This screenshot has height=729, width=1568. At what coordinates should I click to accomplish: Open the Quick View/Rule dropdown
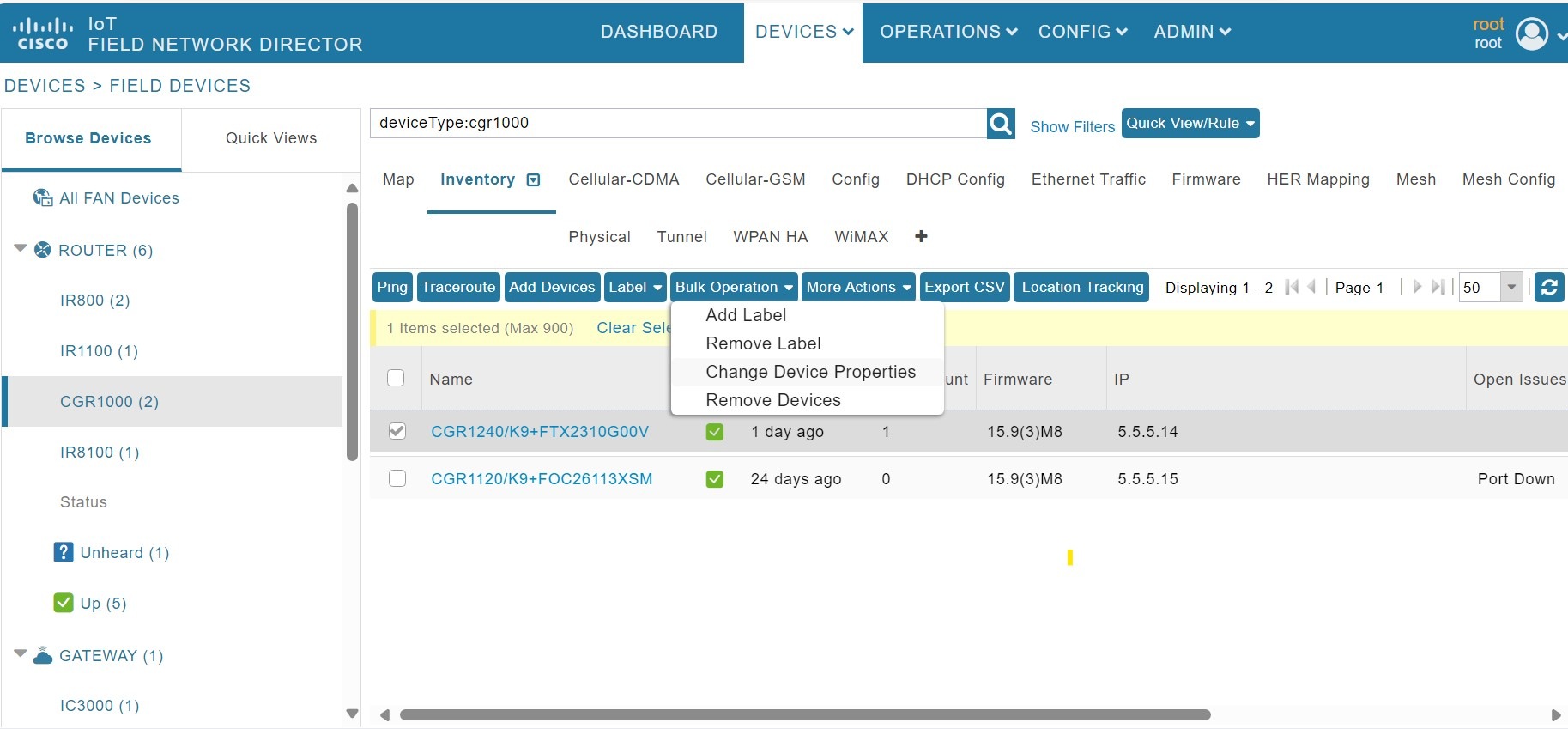click(x=1190, y=123)
